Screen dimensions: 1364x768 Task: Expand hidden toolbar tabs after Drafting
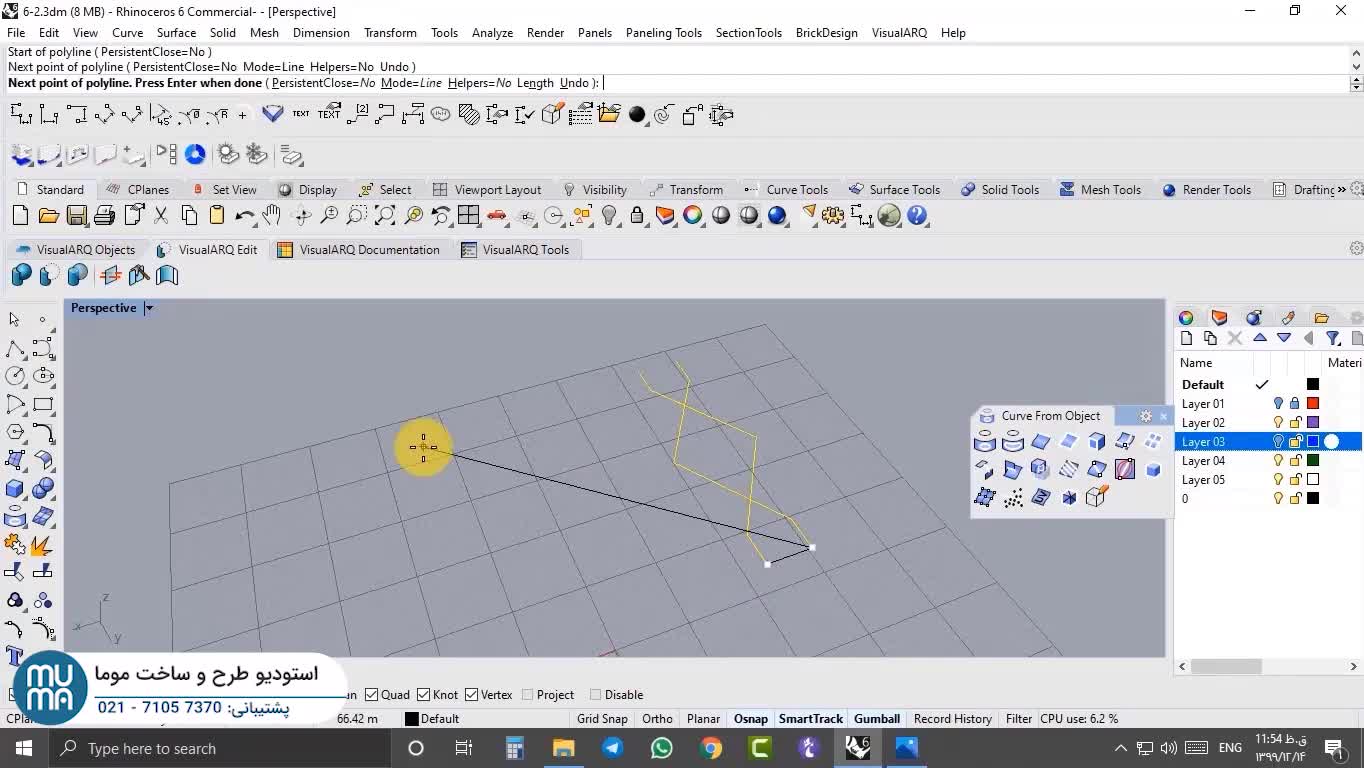pos(1341,189)
